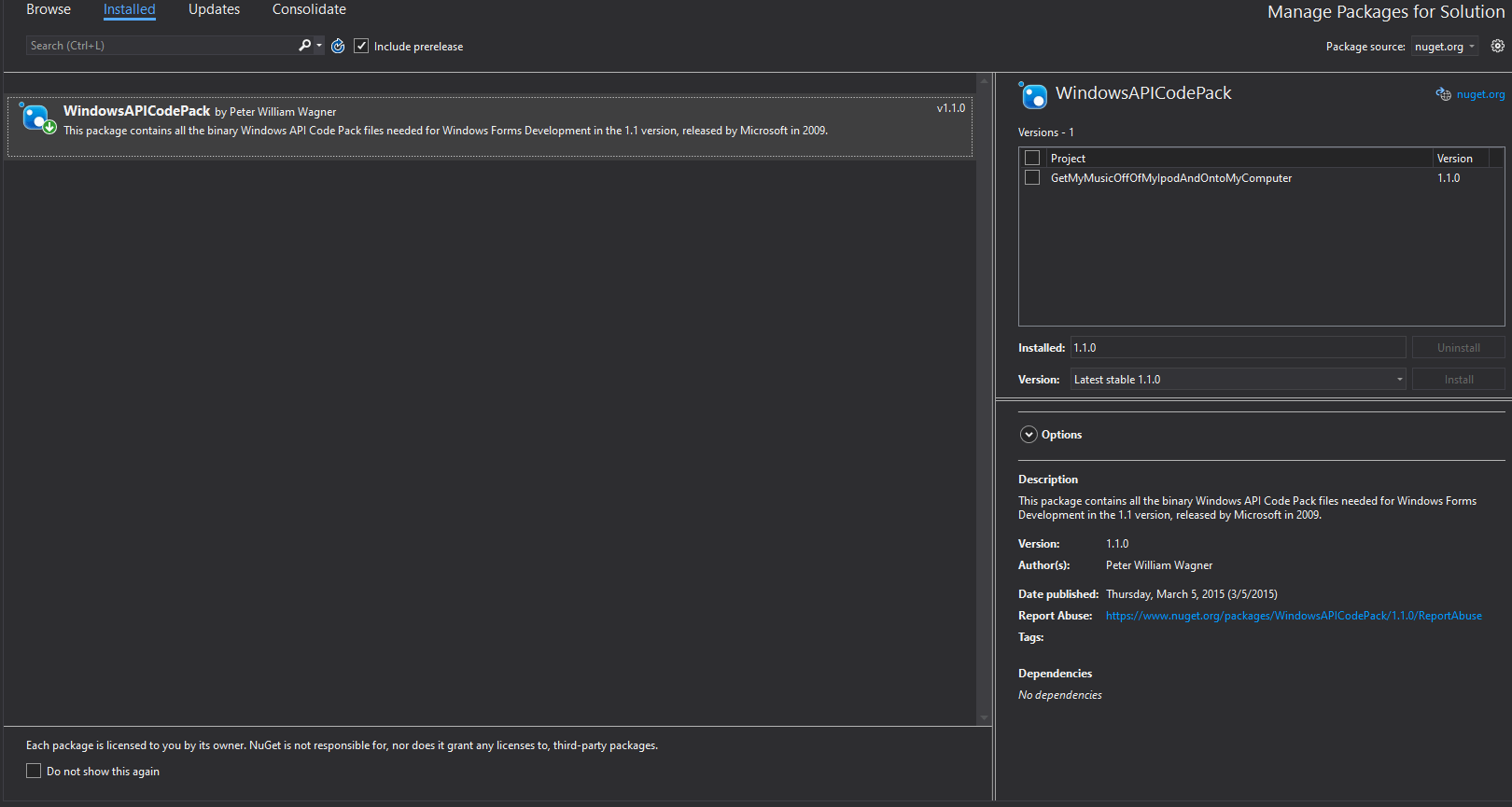1512x807 pixels.
Task: Open the Report Abuse URL link
Action: (x=1294, y=616)
